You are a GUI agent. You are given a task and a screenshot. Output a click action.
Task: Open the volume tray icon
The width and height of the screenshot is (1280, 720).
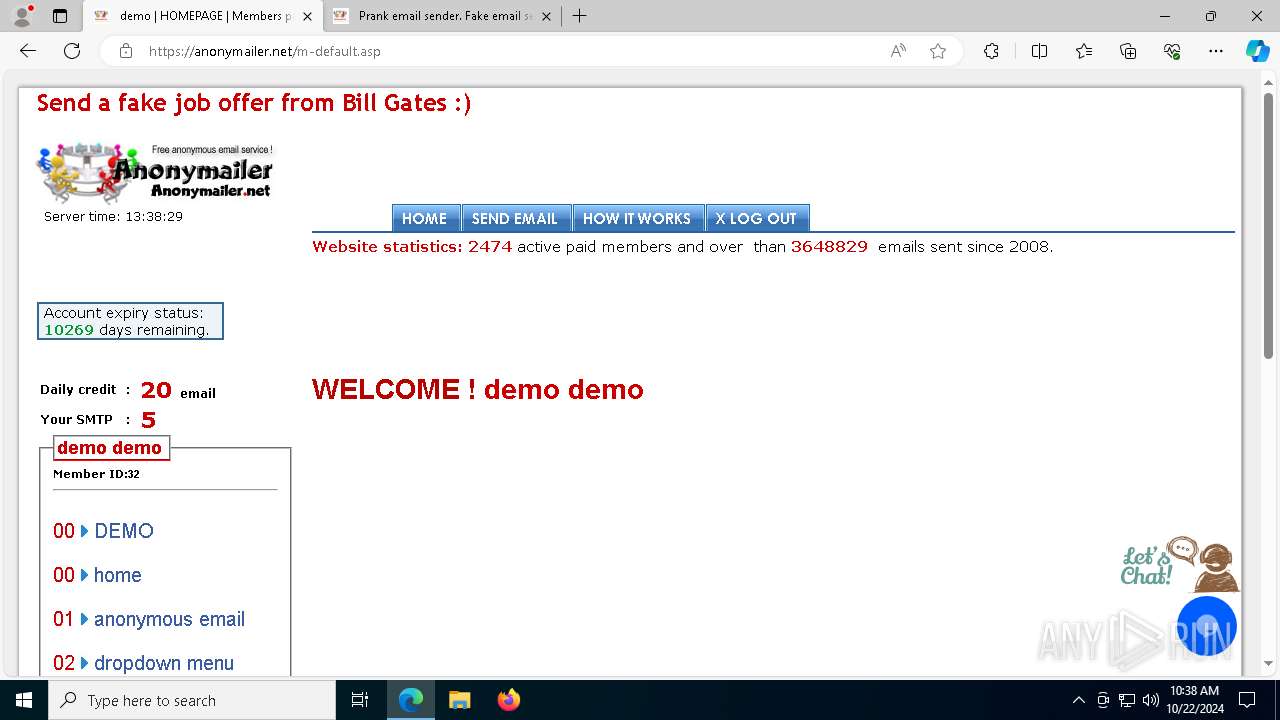(x=1151, y=700)
